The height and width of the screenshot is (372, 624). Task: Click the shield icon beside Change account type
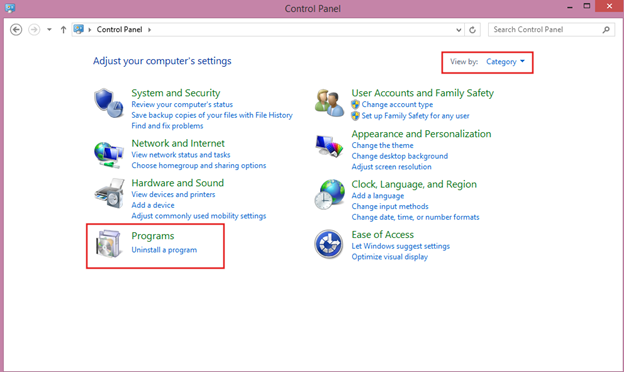pyautogui.click(x=355, y=104)
